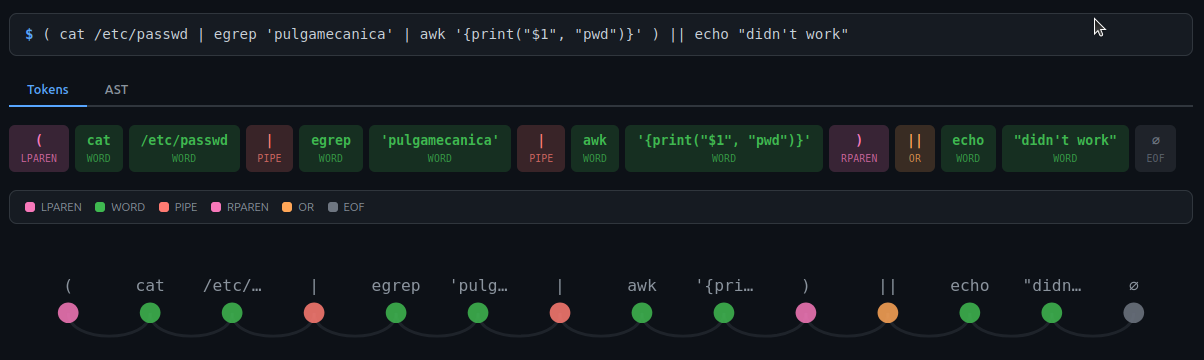
Task: Click the pipe node before egrep
Action: click(x=314, y=313)
